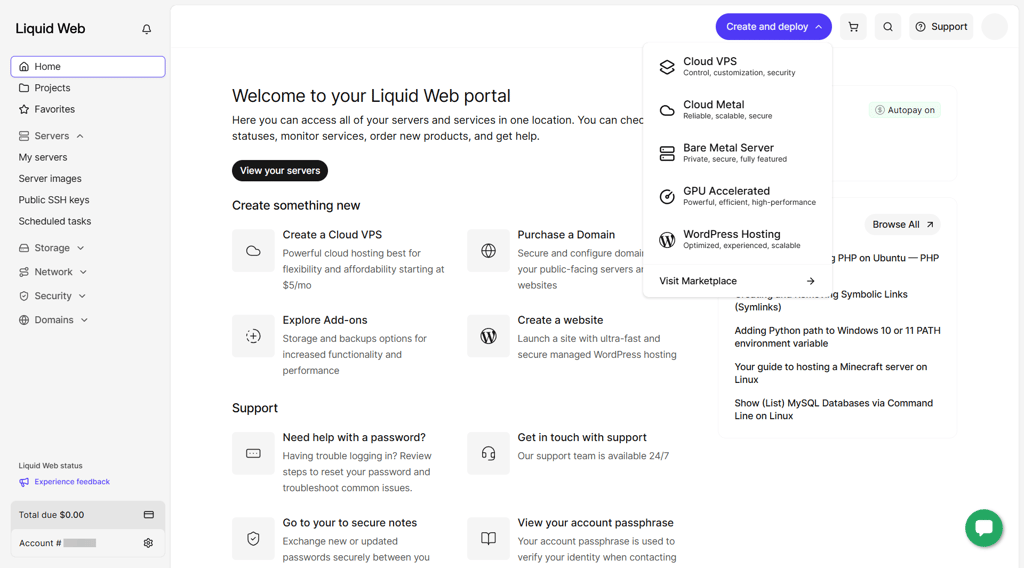Collapse the Servers sidebar section
The width and height of the screenshot is (1024, 568).
pos(80,136)
